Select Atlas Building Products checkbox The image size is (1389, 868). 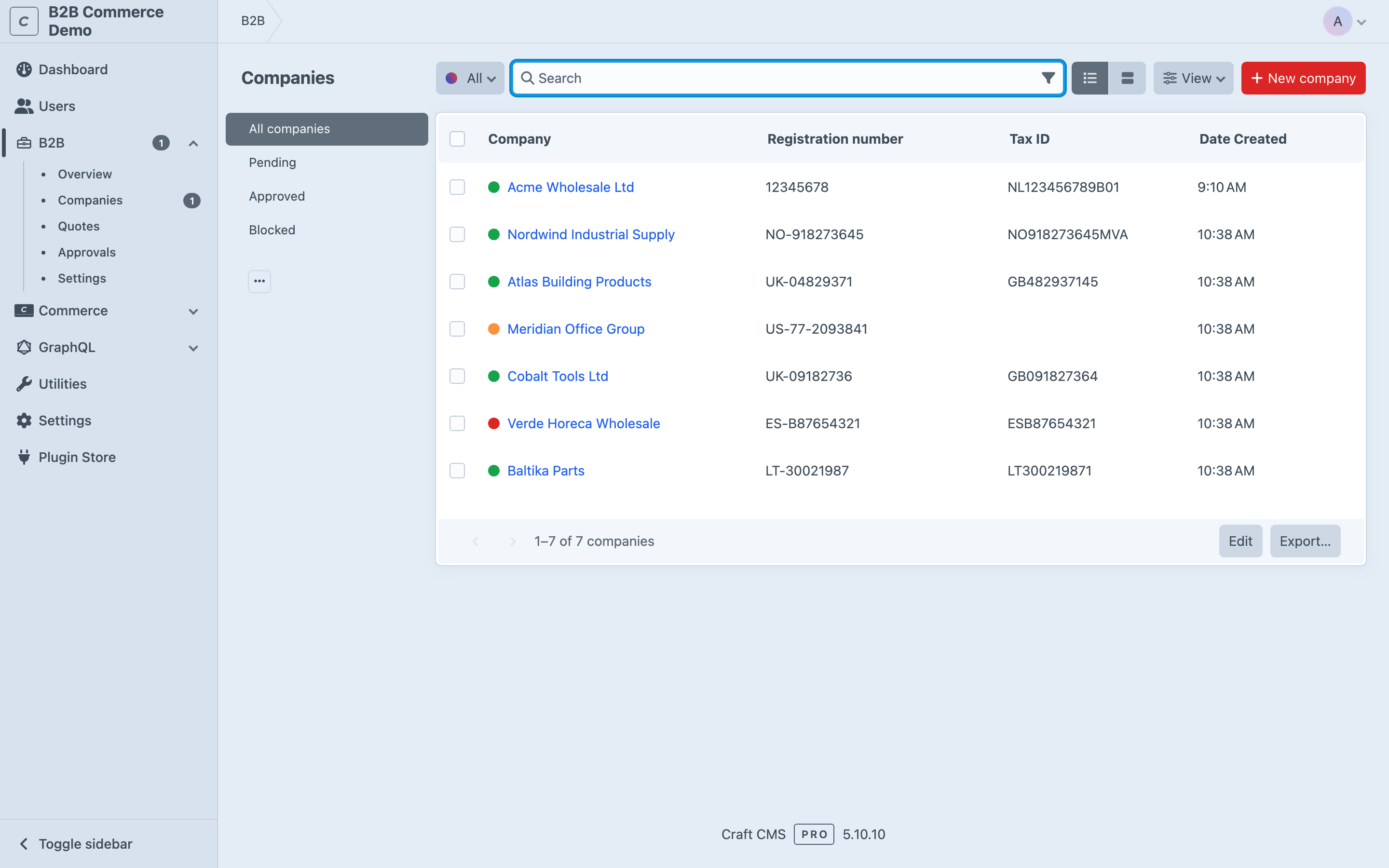[x=457, y=282]
